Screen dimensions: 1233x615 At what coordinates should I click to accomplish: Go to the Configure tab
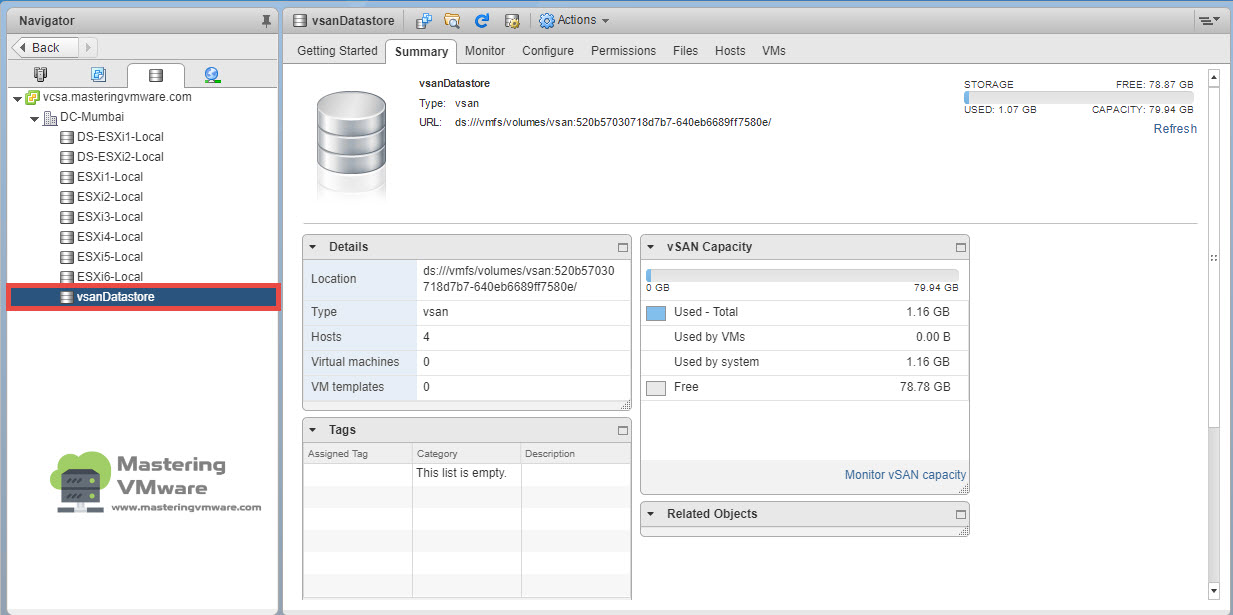(548, 50)
